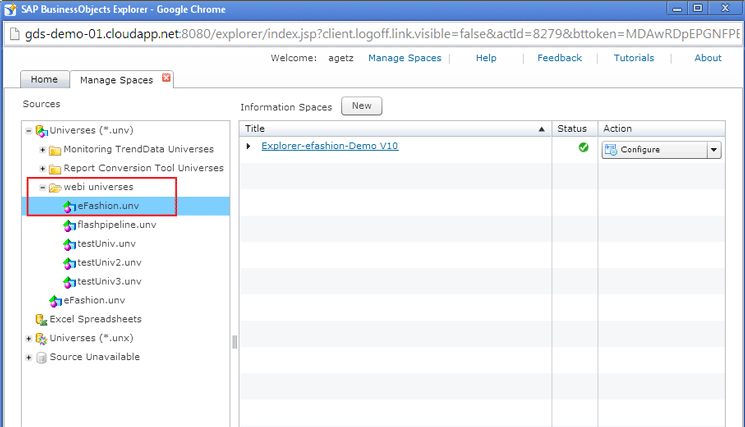Click the page icon in the address bar
Image resolution: width=745 pixels, height=427 pixels.
click(x=15, y=34)
